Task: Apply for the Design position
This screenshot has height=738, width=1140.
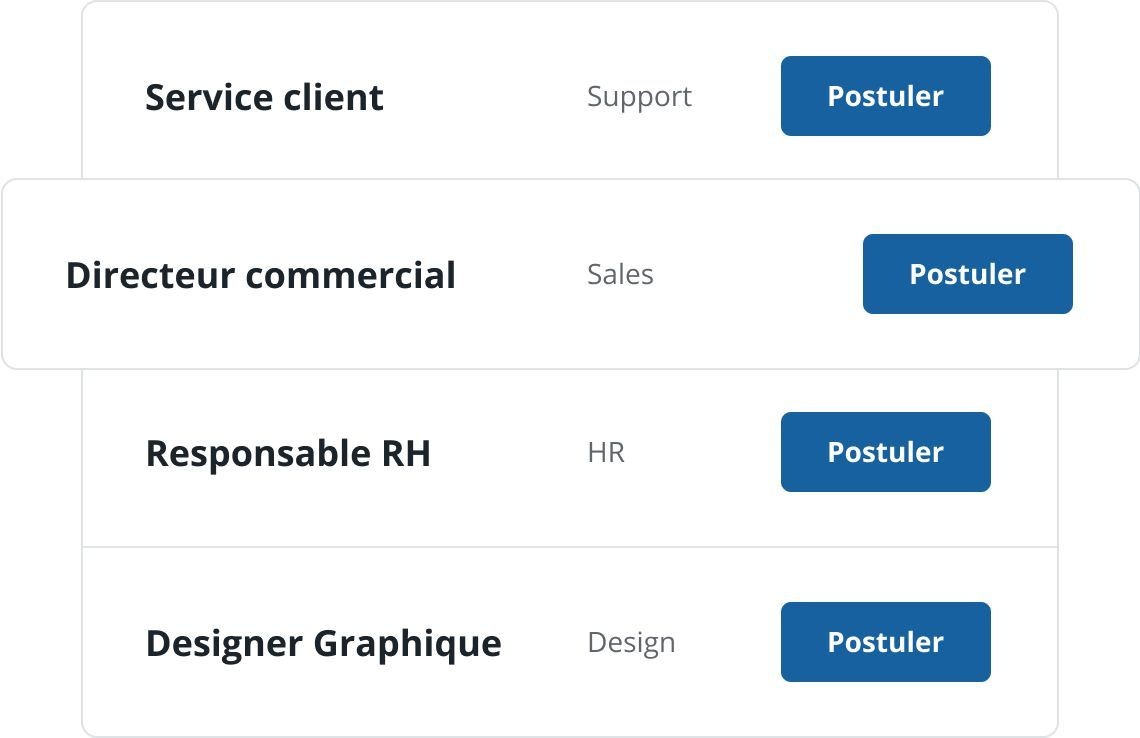Action: click(x=885, y=642)
